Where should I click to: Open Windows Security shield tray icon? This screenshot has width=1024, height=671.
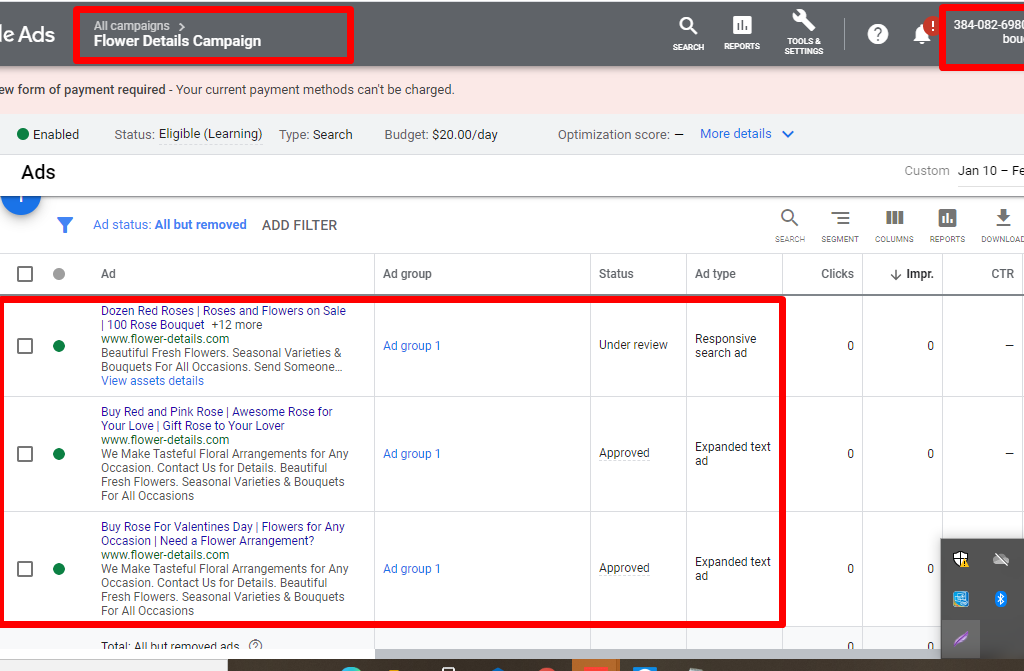(x=961, y=559)
